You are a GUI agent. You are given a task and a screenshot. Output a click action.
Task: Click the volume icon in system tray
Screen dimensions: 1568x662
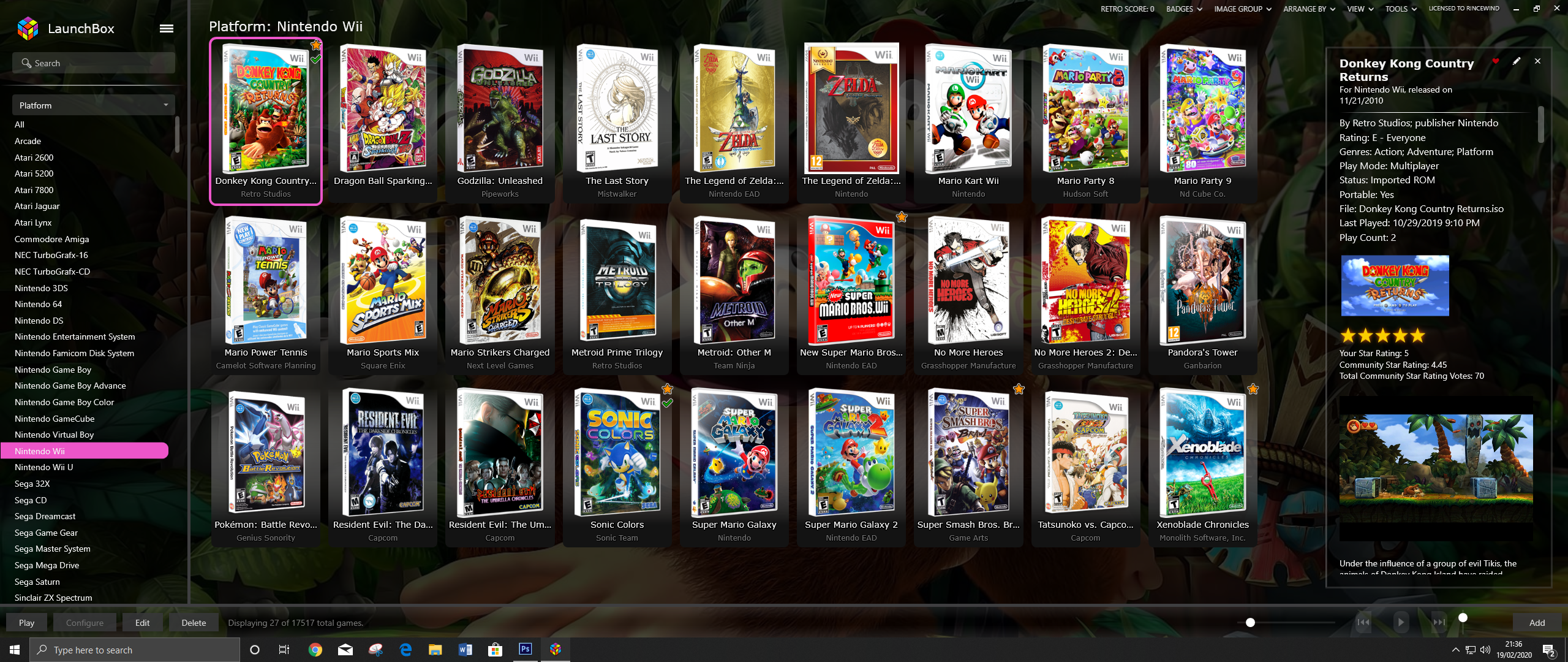pos(1485,650)
